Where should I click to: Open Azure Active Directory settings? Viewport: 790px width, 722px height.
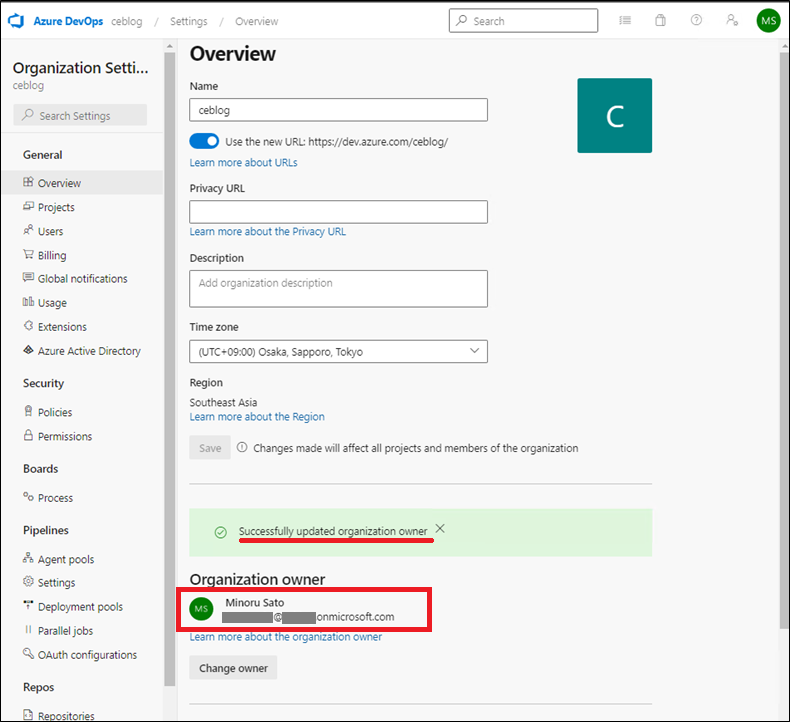tap(89, 351)
